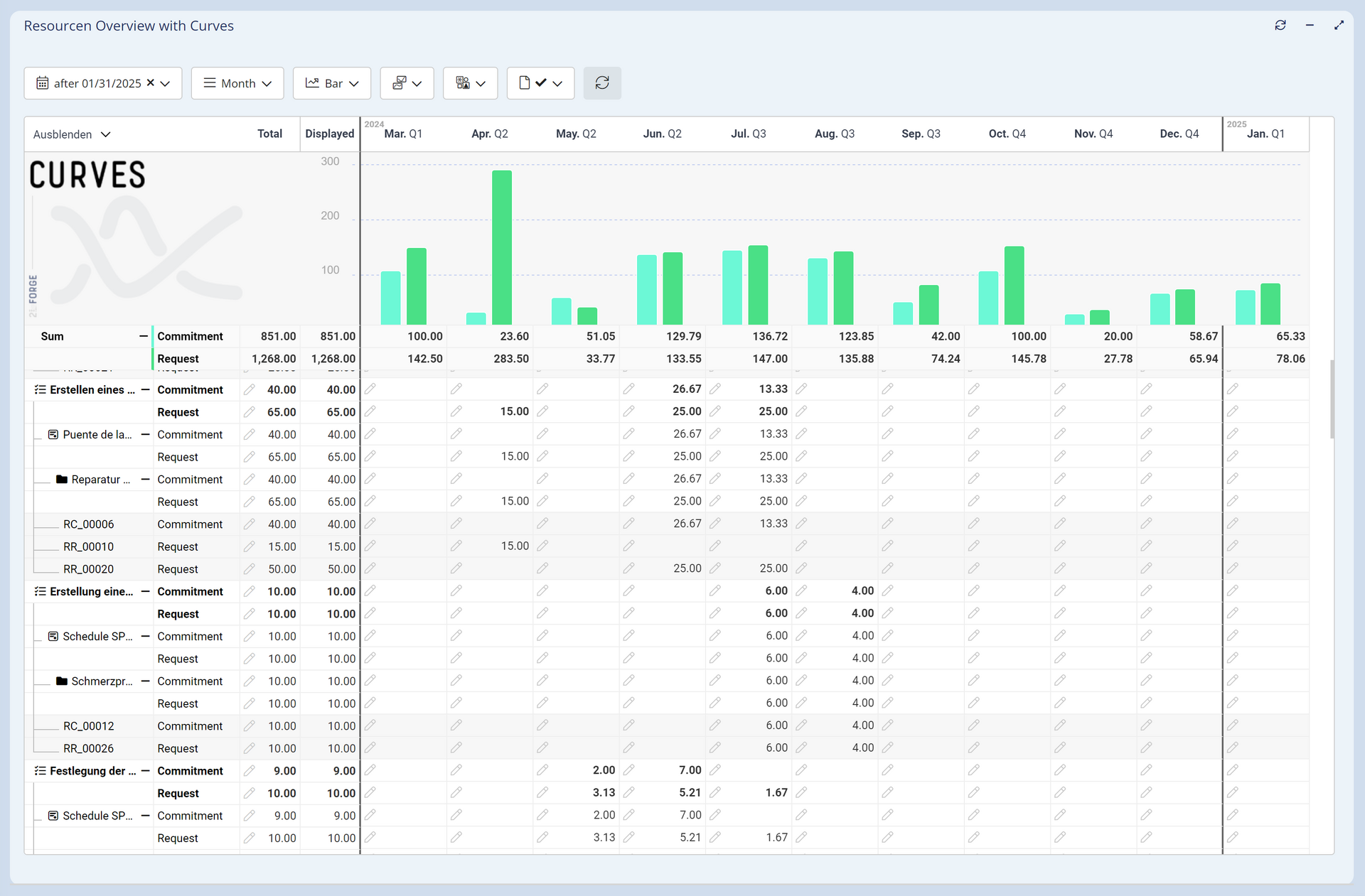
Task: Edit total of RC_00006 Commitment row
Action: click(x=249, y=524)
